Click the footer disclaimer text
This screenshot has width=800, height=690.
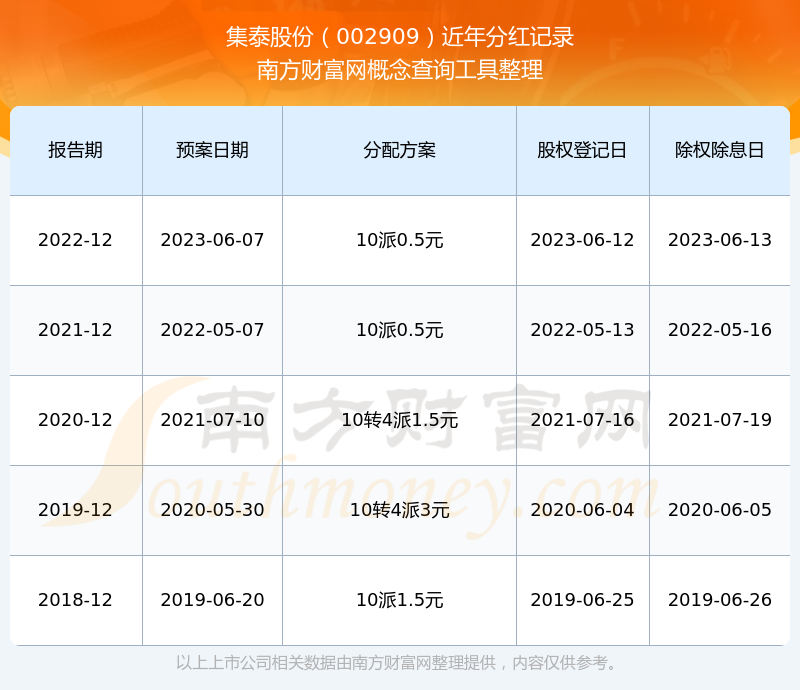397,663
